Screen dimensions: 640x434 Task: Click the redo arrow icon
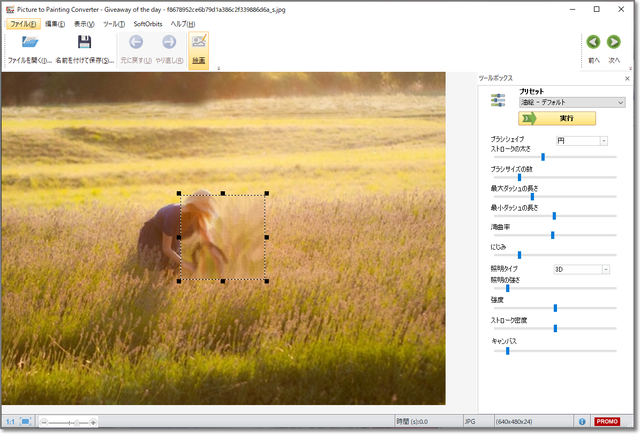(x=169, y=42)
